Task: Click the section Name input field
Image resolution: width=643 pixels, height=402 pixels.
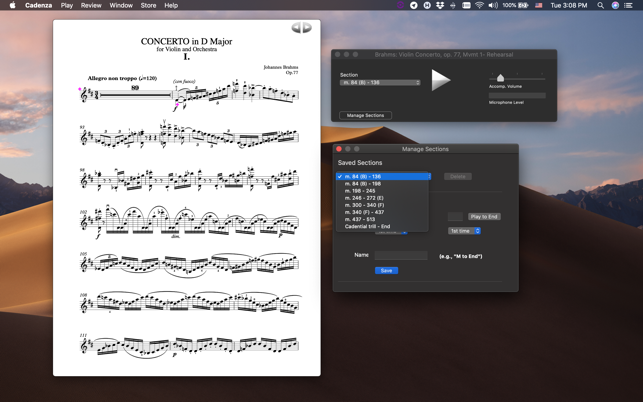Action: click(x=401, y=256)
